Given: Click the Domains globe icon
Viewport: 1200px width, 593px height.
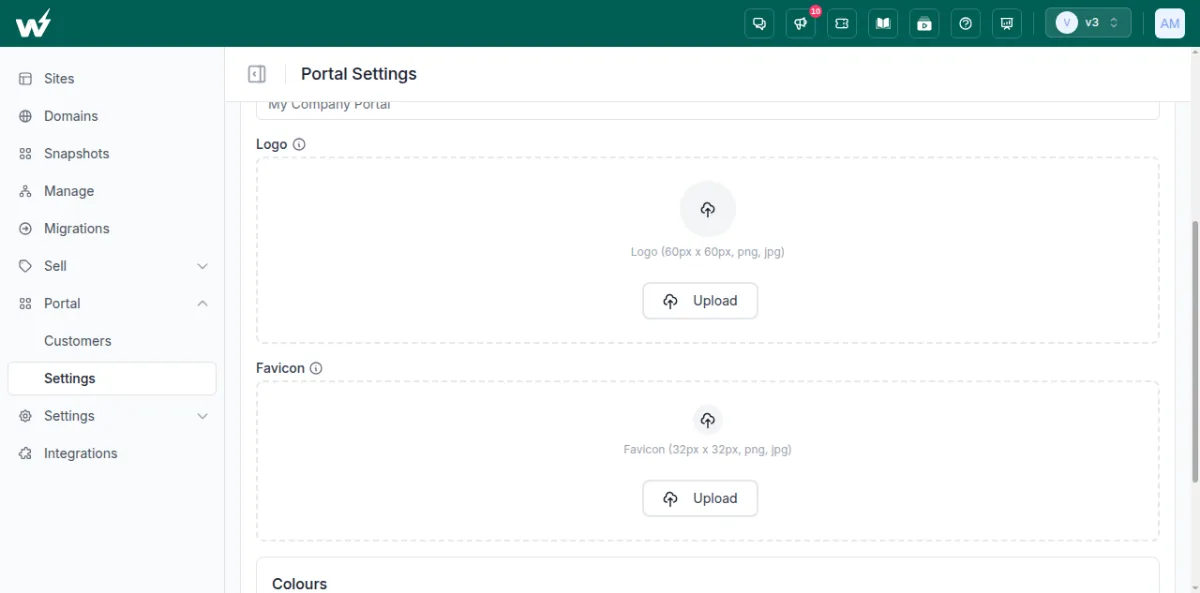Looking at the screenshot, I should coord(26,116).
